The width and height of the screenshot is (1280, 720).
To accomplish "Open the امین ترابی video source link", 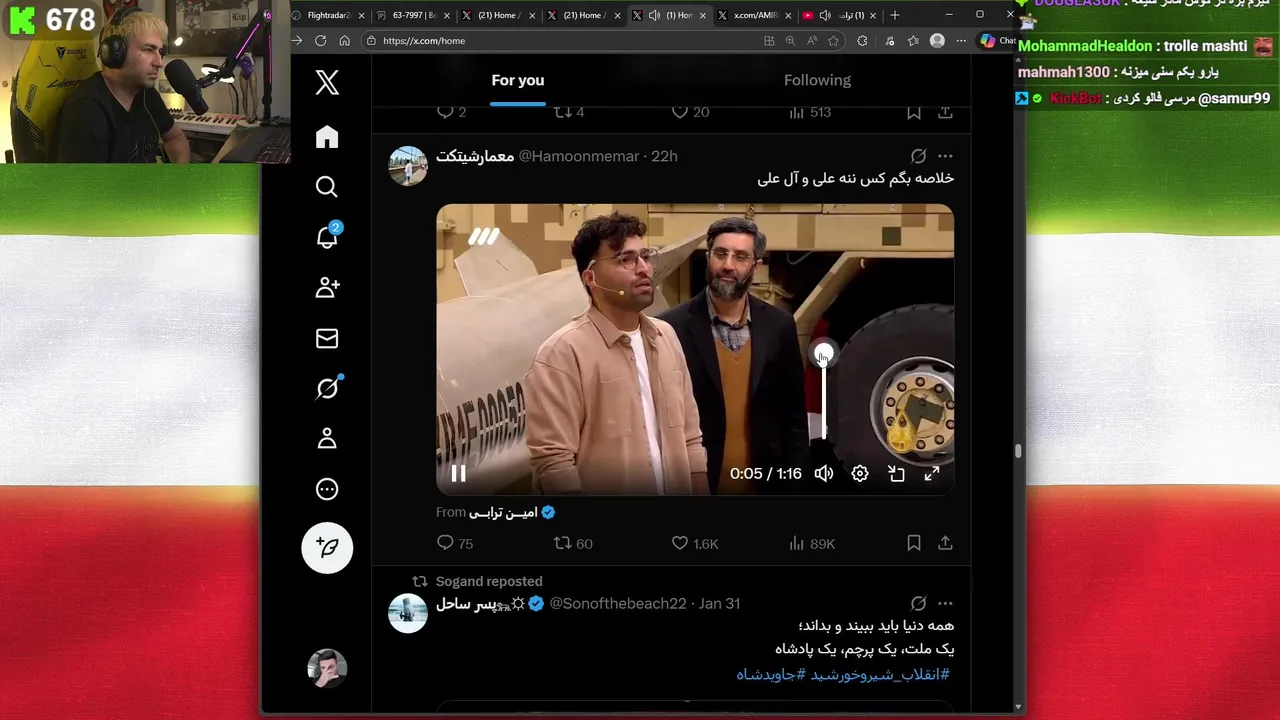I will click(x=512, y=512).
